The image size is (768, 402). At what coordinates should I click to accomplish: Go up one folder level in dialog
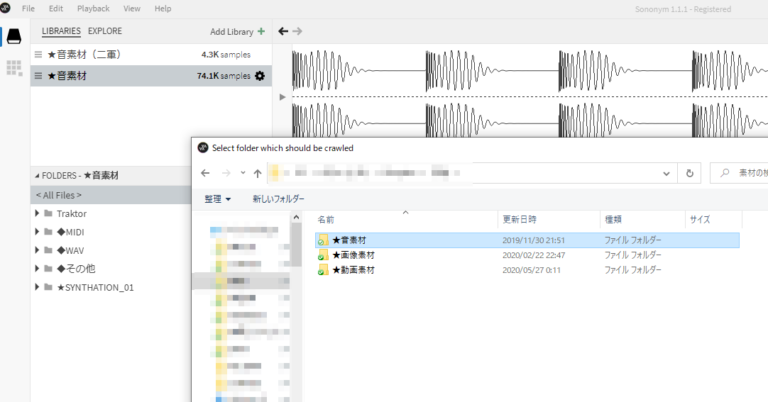[x=258, y=173]
